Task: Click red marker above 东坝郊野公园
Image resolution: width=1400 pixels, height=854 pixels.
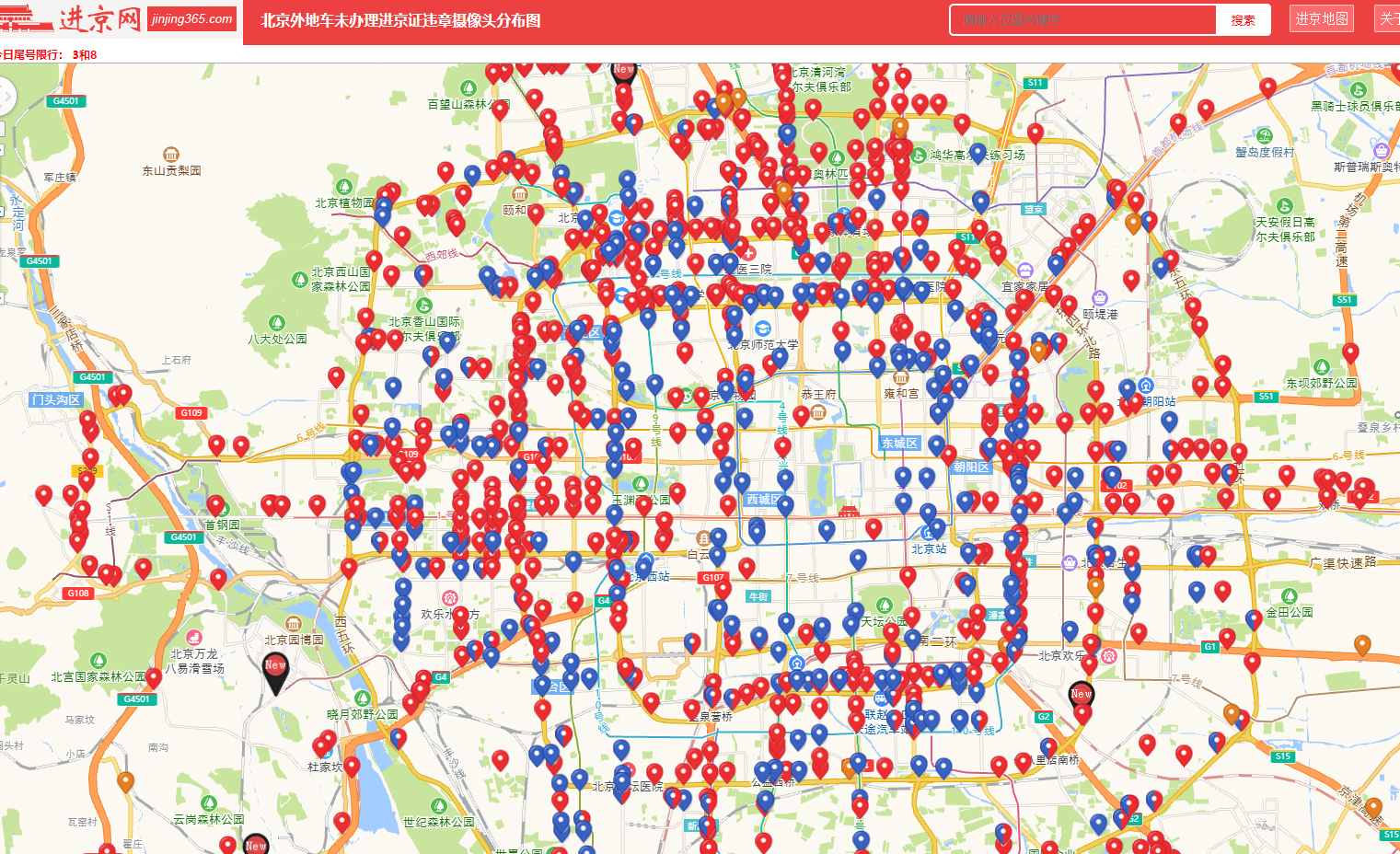Action: pos(1350,352)
